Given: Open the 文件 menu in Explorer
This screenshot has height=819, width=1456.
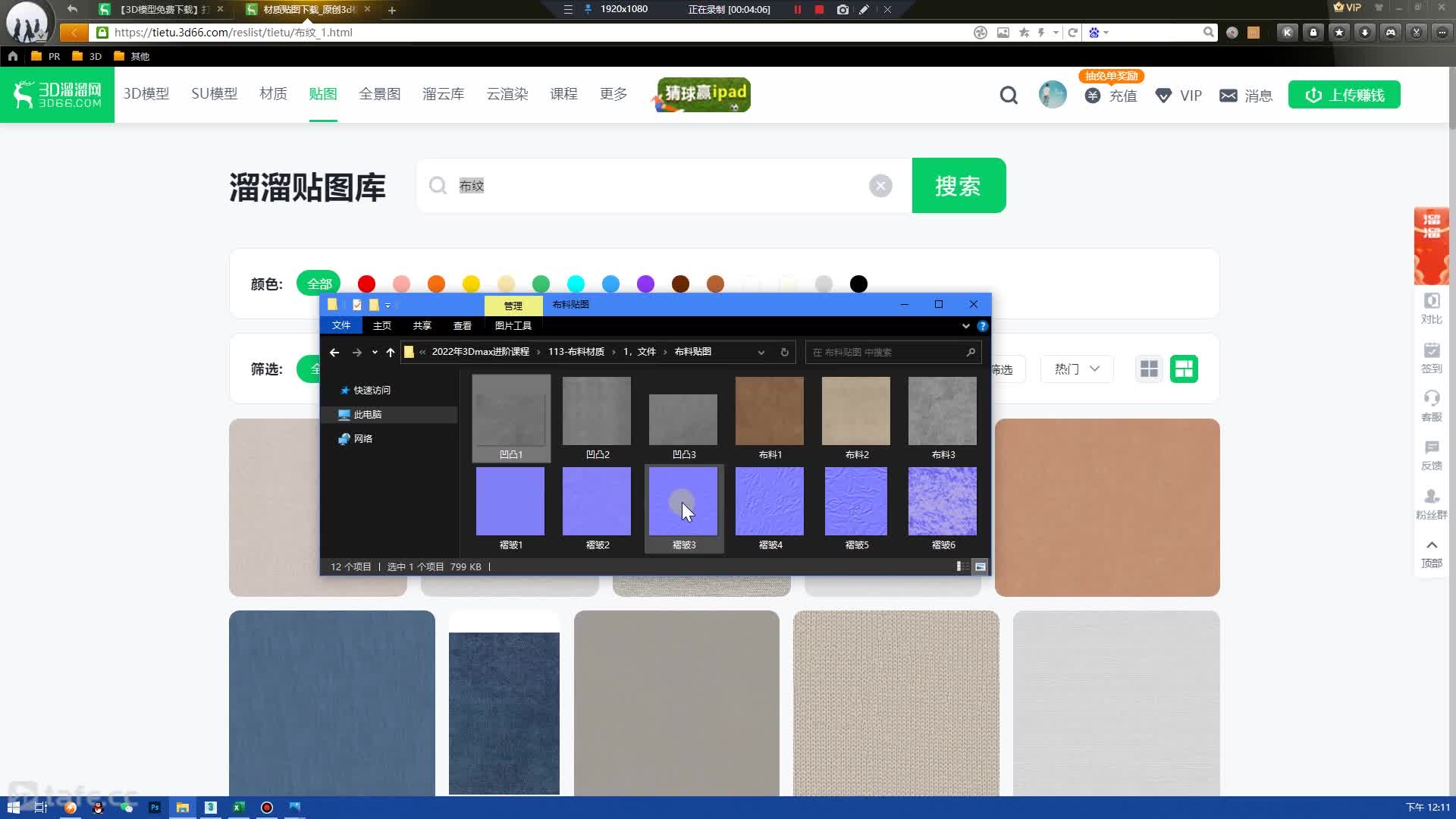Looking at the screenshot, I should click(341, 325).
